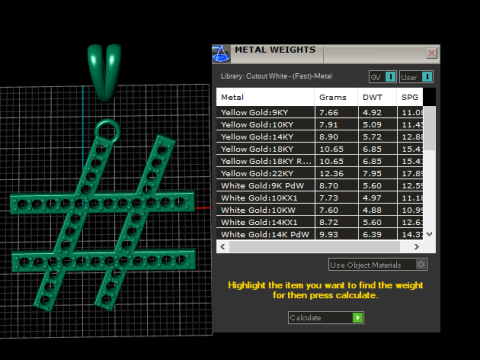Click the Metal column header
Image resolution: width=480 pixels, height=360 pixels.
265,97
